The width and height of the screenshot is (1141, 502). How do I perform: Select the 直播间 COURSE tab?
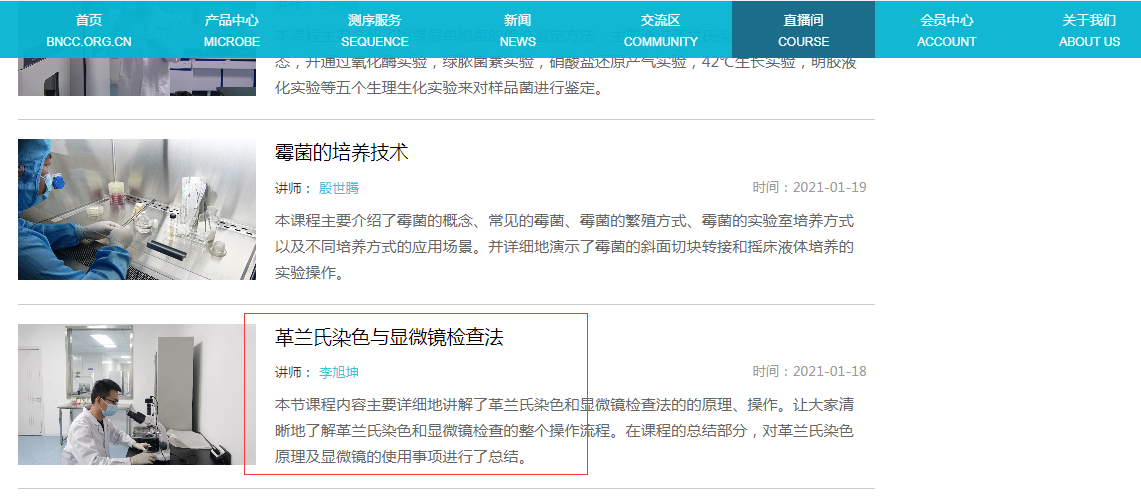point(803,31)
